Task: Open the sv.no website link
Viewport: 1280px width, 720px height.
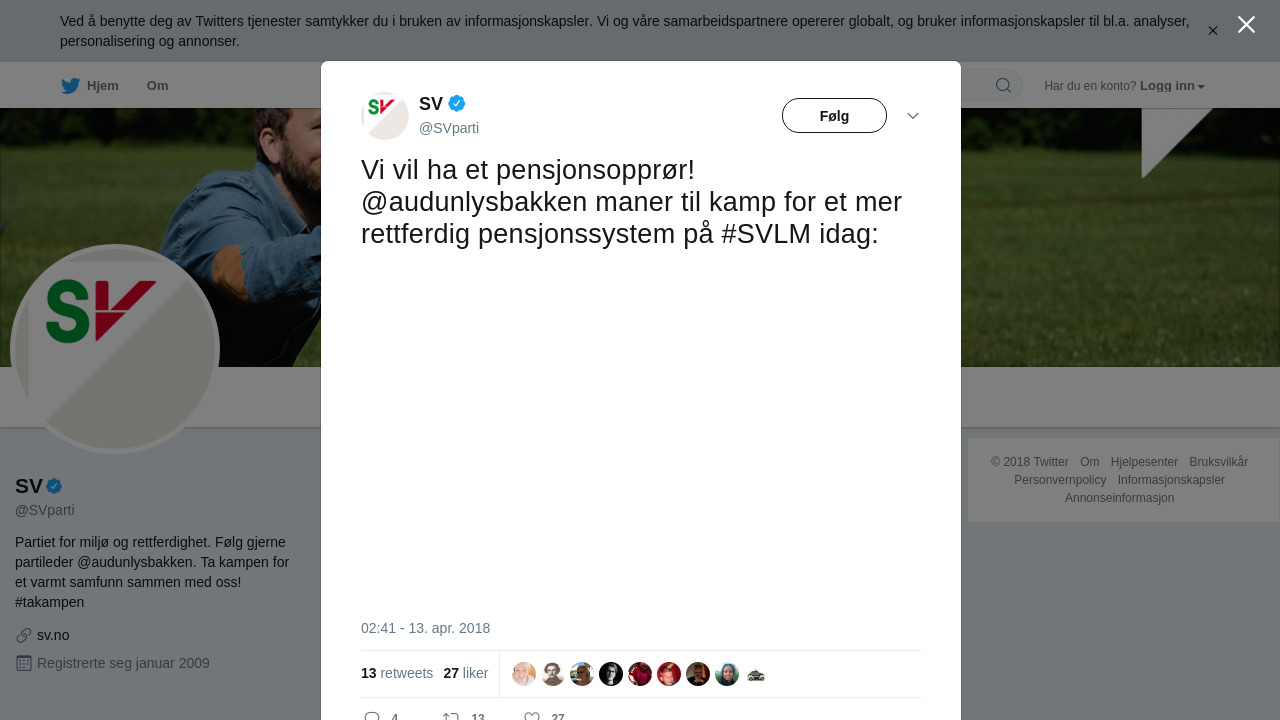Action: [53, 635]
